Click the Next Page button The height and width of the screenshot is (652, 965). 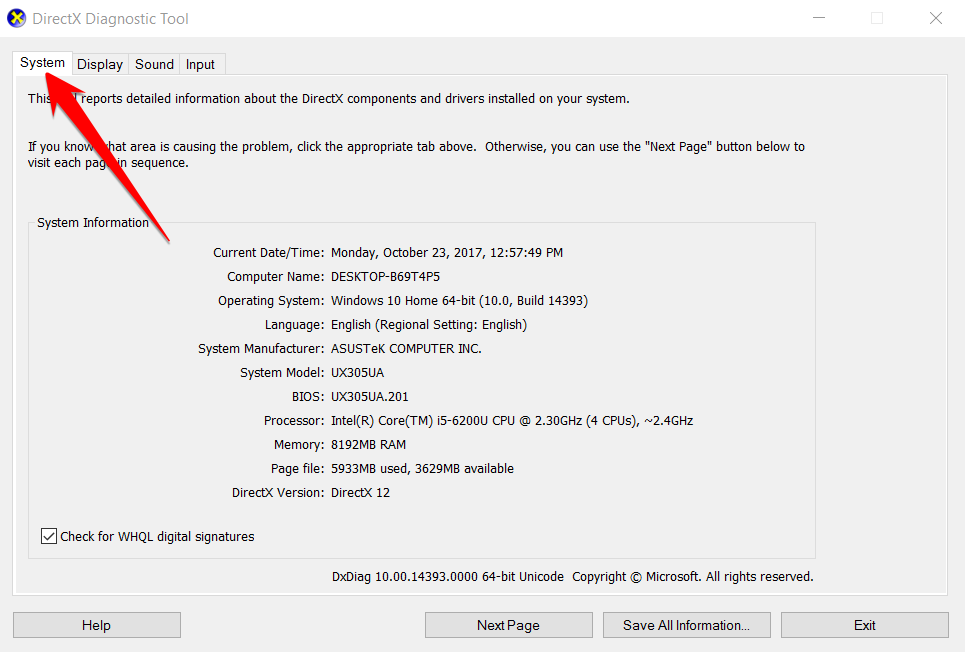pyautogui.click(x=508, y=625)
